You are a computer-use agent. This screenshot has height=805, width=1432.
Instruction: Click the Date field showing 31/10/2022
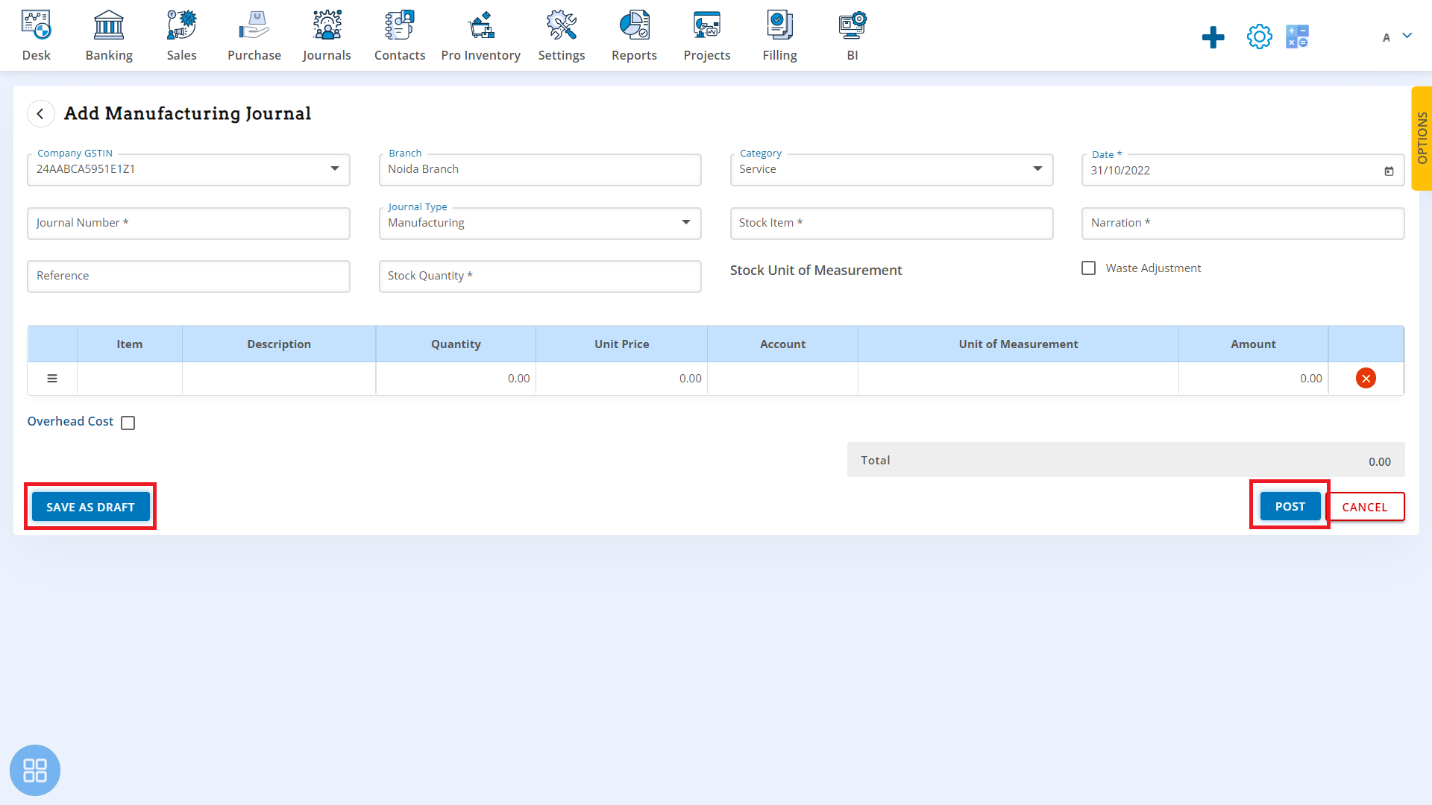[1243, 170]
